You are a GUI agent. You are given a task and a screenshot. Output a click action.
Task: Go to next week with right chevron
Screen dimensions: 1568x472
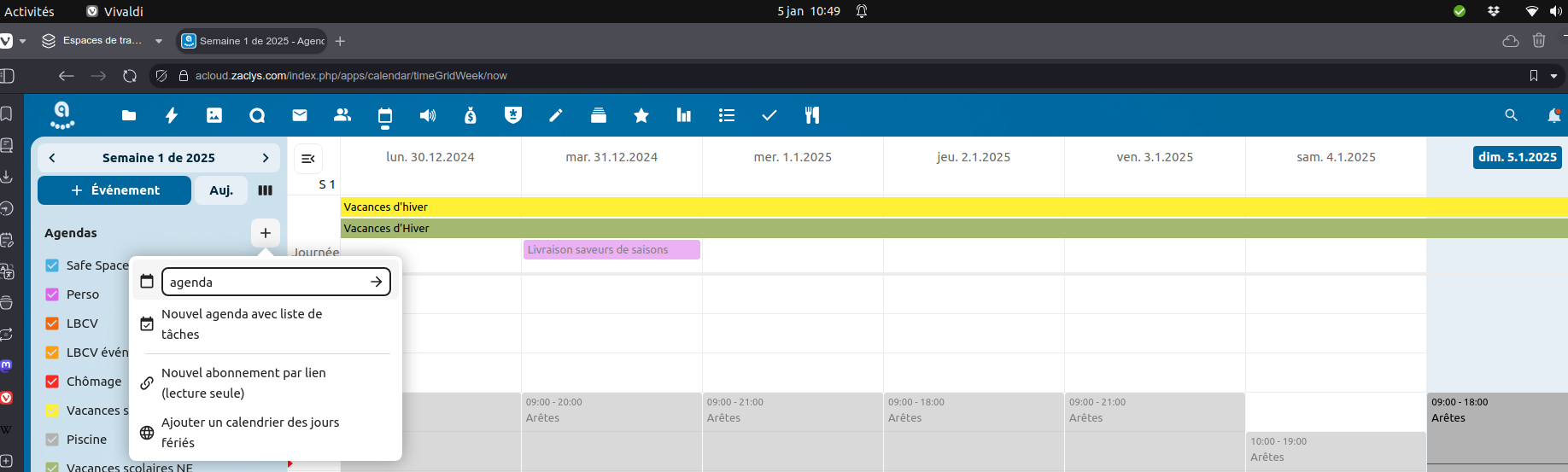pos(266,158)
